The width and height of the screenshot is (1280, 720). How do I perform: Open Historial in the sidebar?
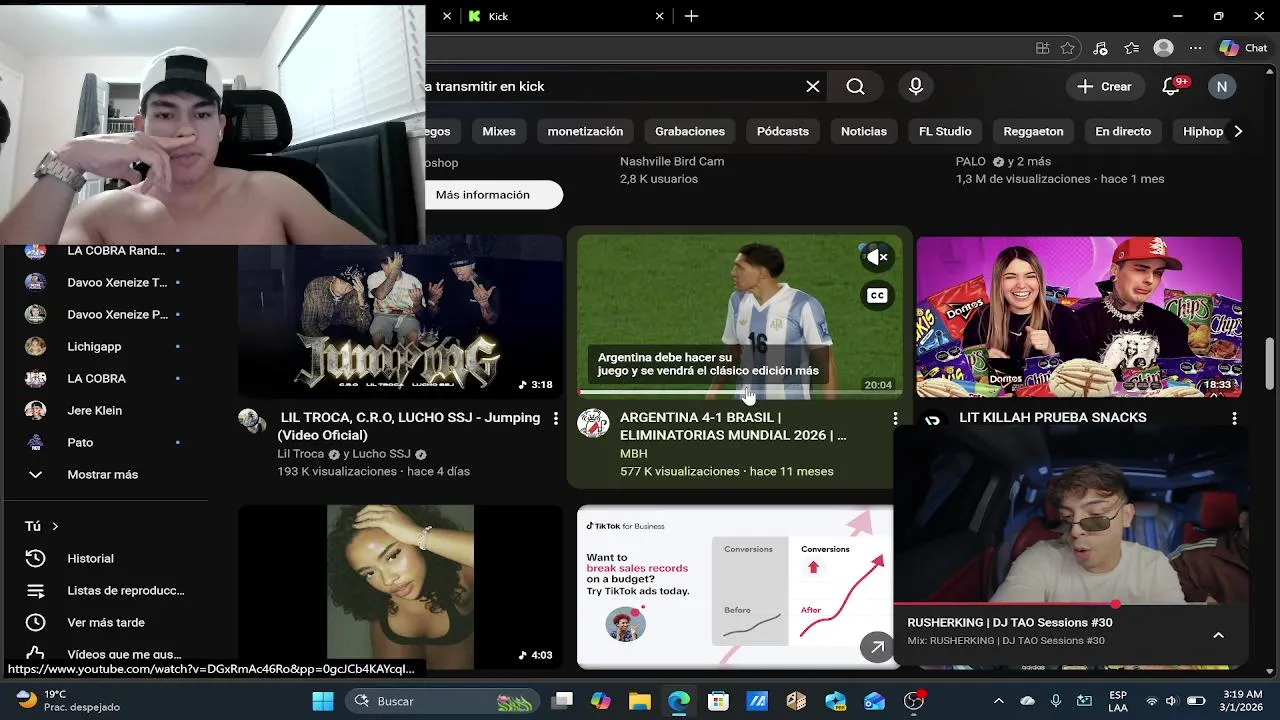[105, 558]
